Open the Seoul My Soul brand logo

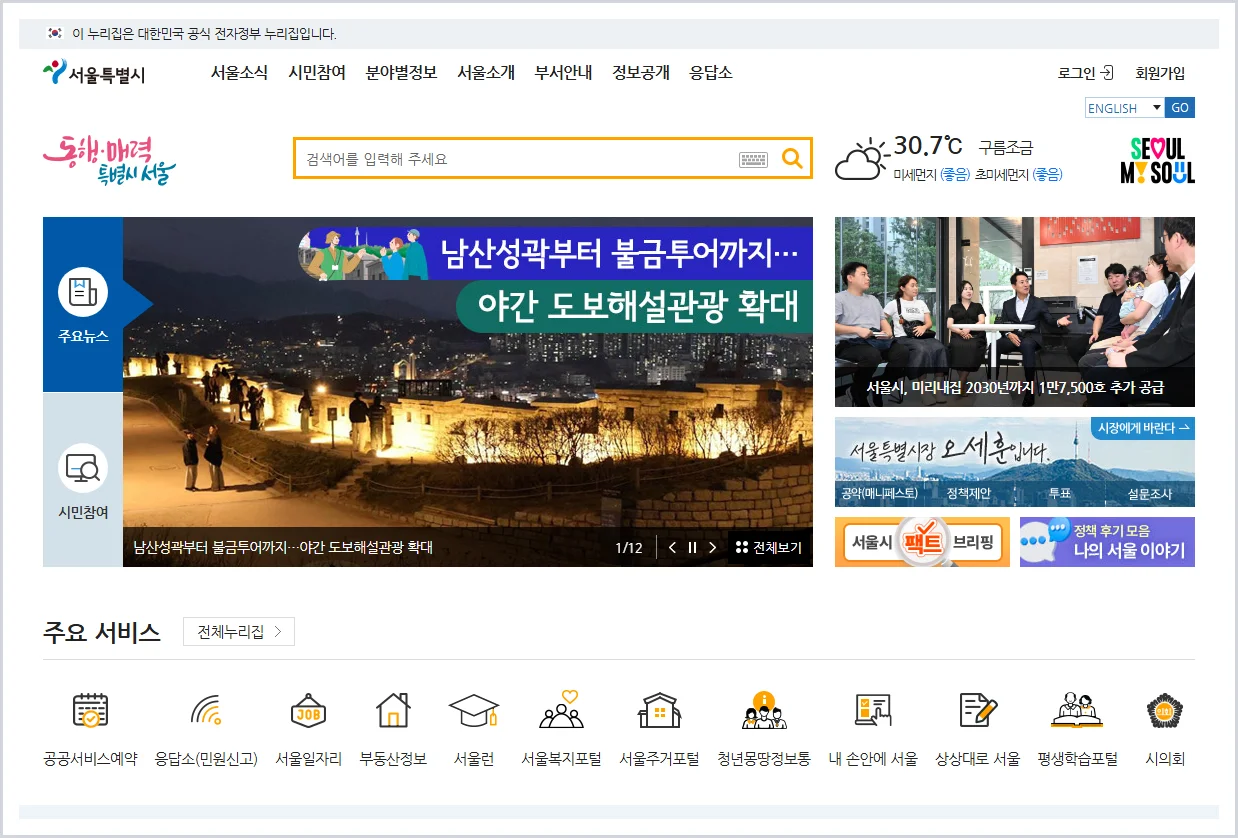coord(1157,161)
